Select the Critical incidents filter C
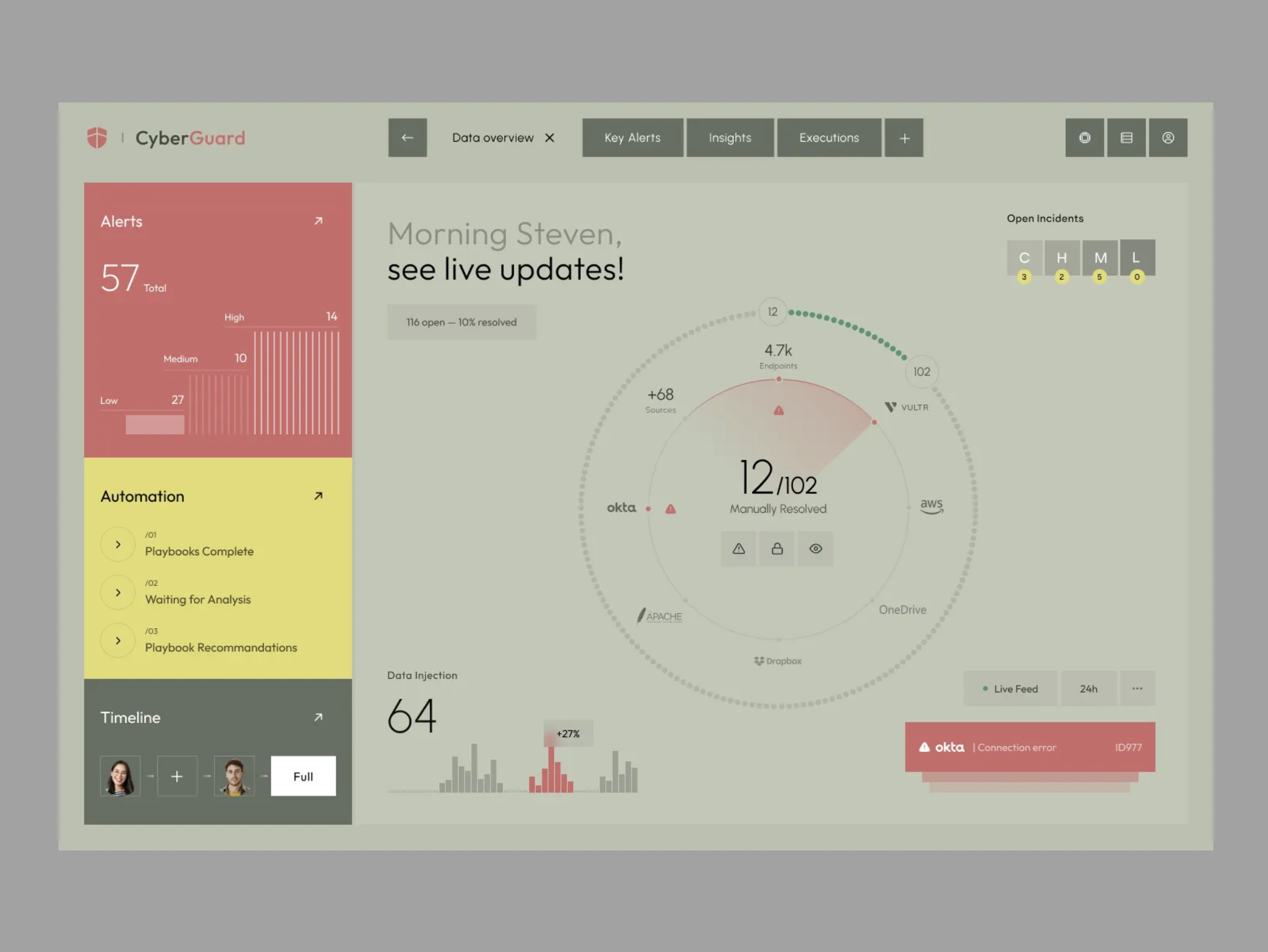 pyautogui.click(x=1024, y=258)
